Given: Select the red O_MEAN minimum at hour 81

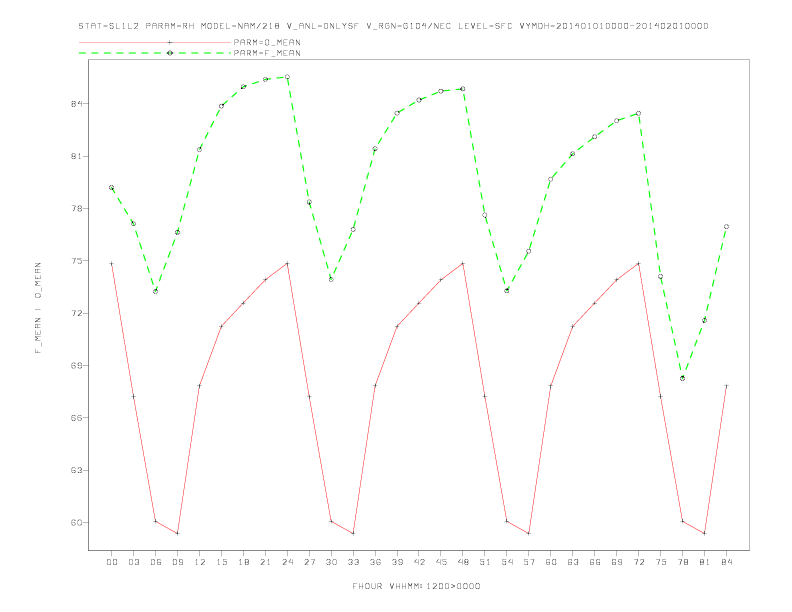Looking at the screenshot, I should point(705,533).
